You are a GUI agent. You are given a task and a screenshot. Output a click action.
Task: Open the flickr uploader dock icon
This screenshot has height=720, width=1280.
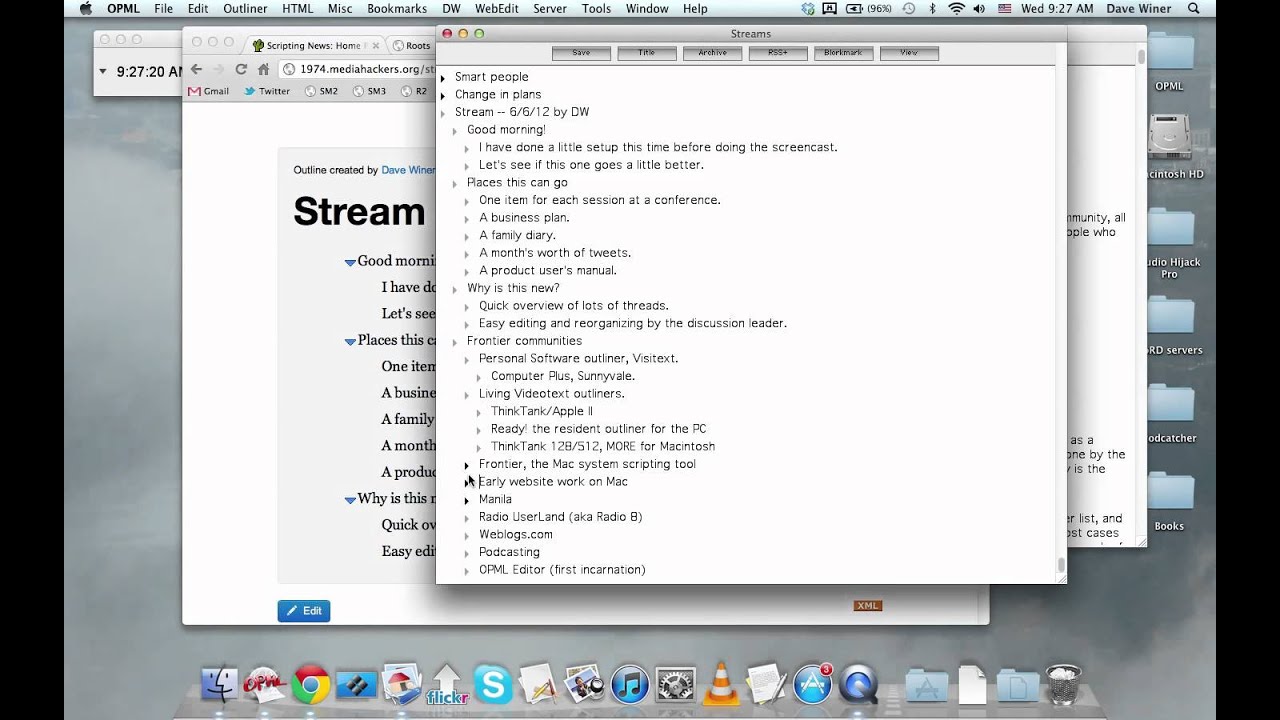point(446,684)
